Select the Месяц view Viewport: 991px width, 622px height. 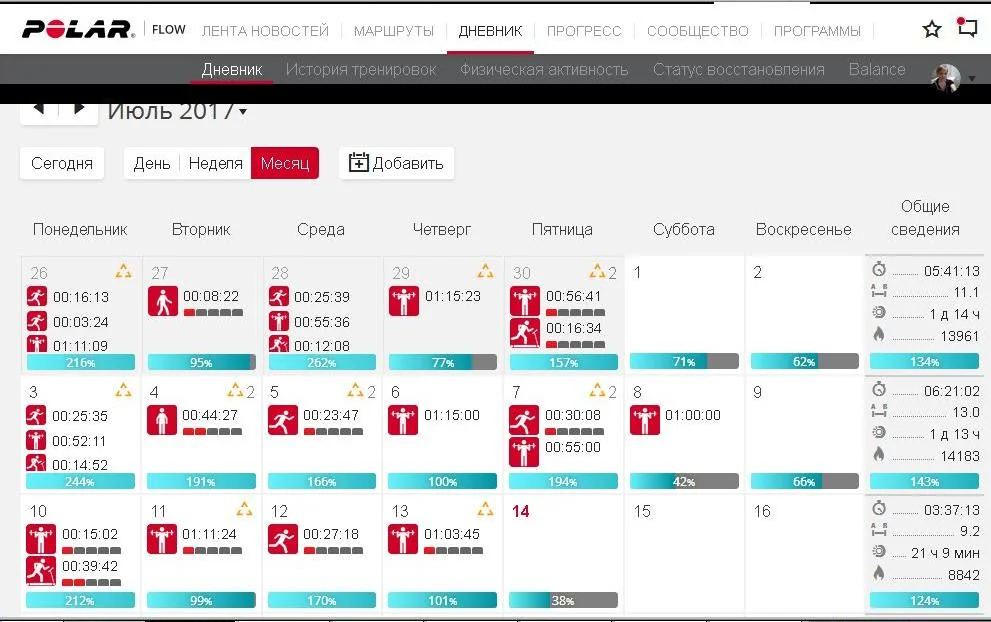point(285,163)
